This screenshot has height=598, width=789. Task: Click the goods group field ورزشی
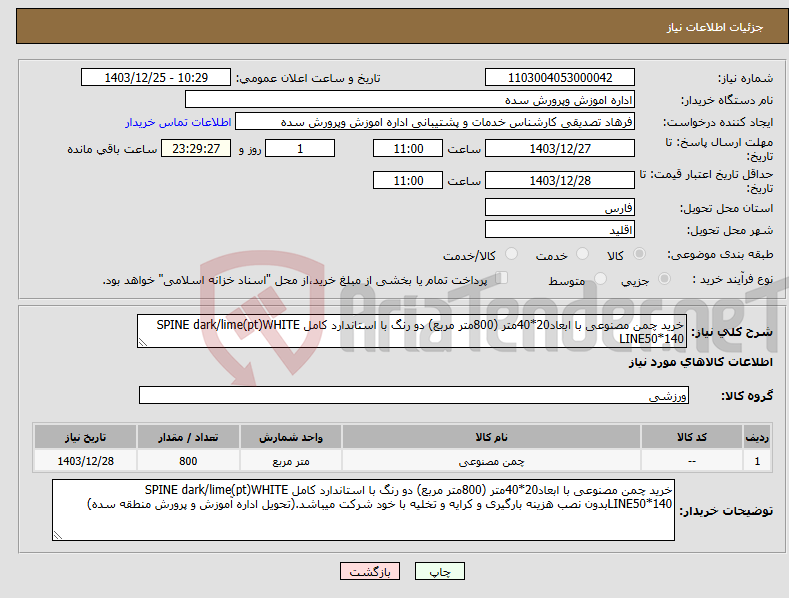point(414,395)
